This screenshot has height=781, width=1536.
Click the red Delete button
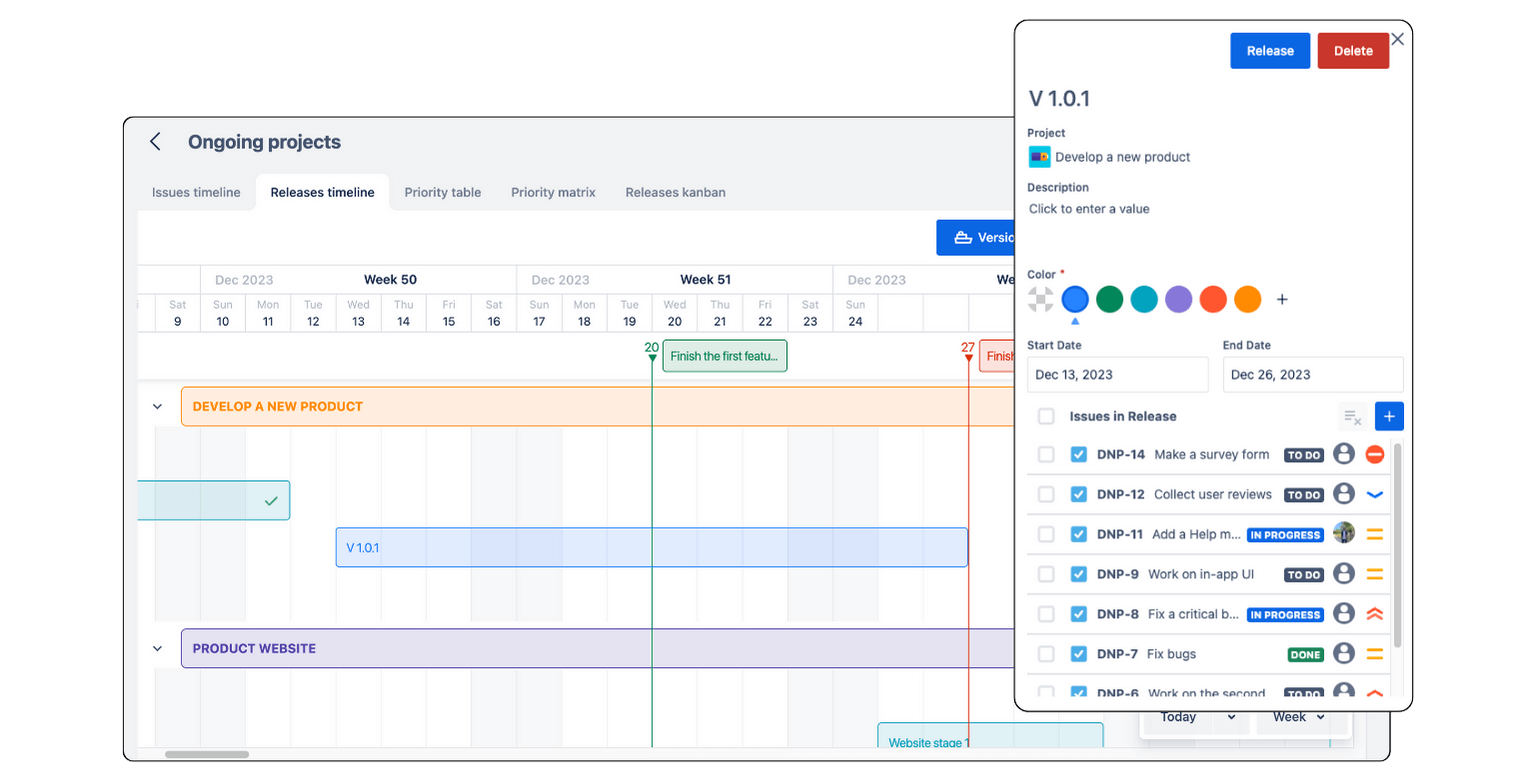pos(1353,51)
